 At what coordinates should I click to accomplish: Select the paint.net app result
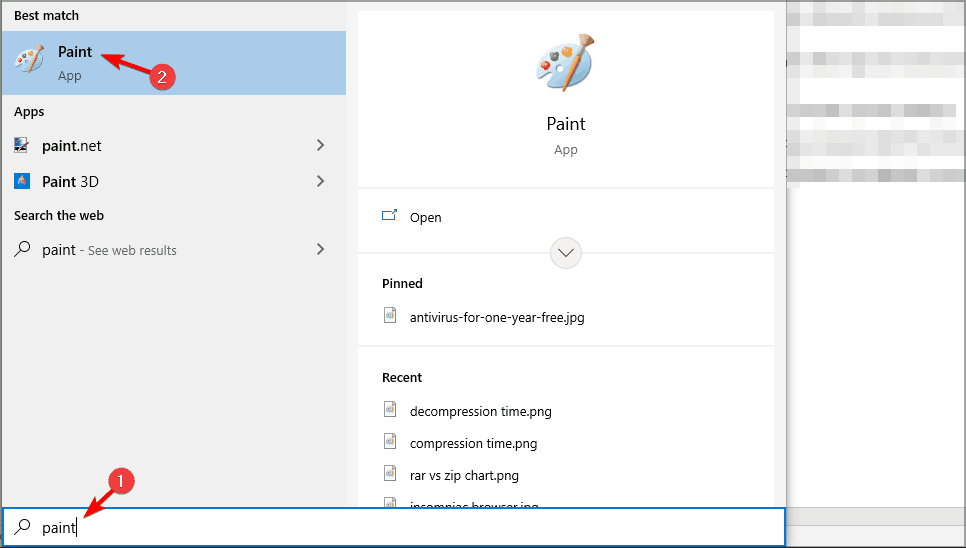point(71,146)
